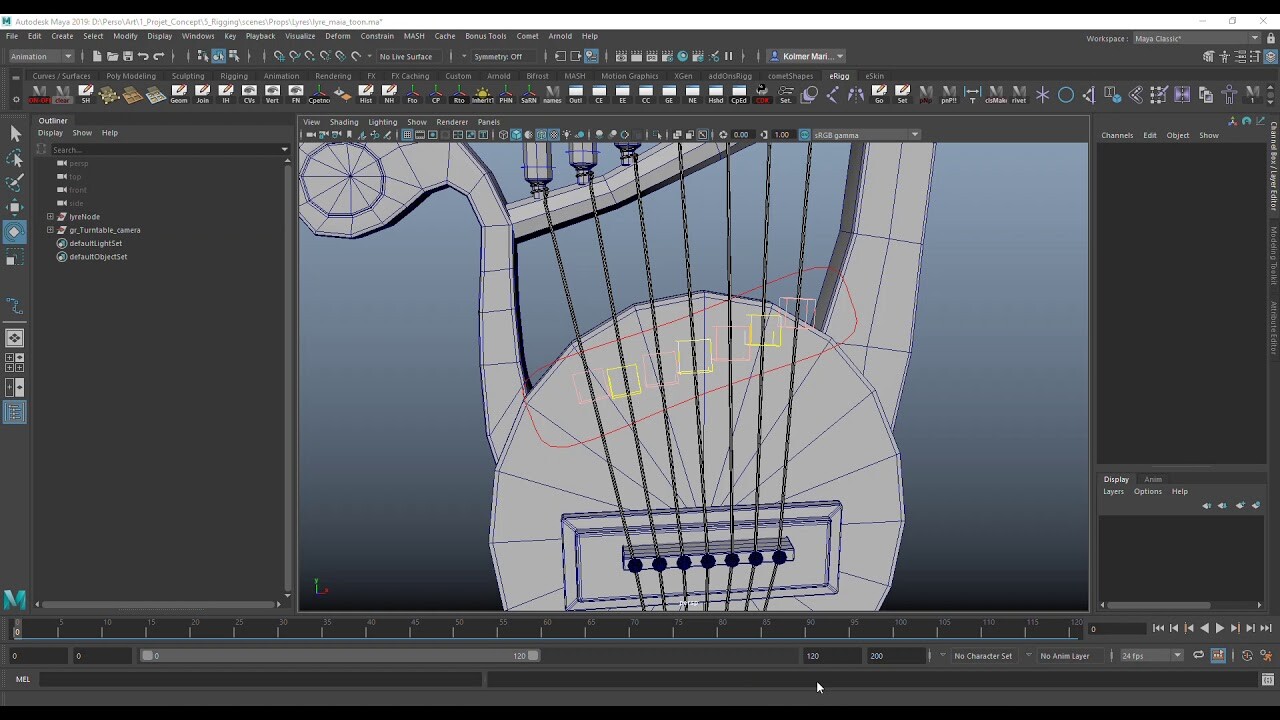The width and height of the screenshot is (1280, 720).
Task: Click the No Live Surface button
Action: coord(406,56)
